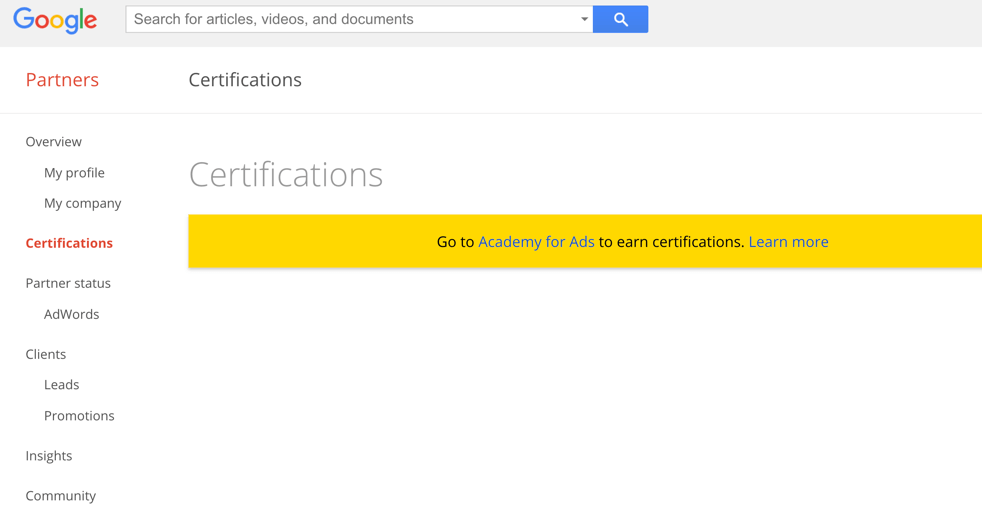Image resolution: width=982 pixels, height=514 pixels.
Task: Open the search box dropdown arrow
Action: point(584,19)
